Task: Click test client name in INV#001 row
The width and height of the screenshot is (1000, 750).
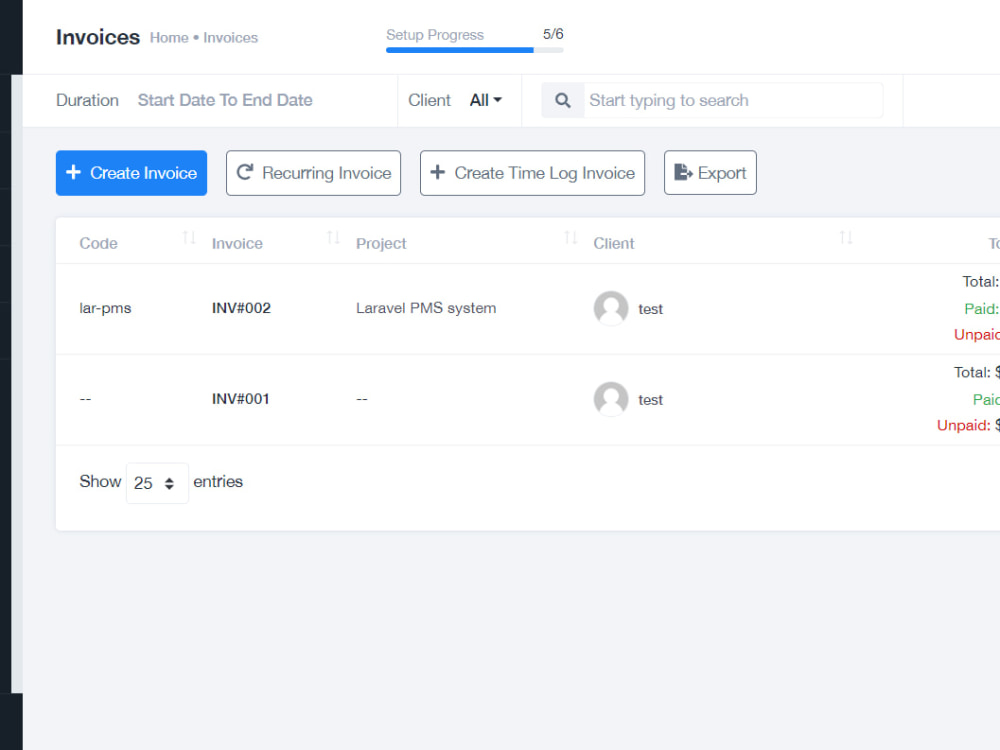Action: (651, 400)
